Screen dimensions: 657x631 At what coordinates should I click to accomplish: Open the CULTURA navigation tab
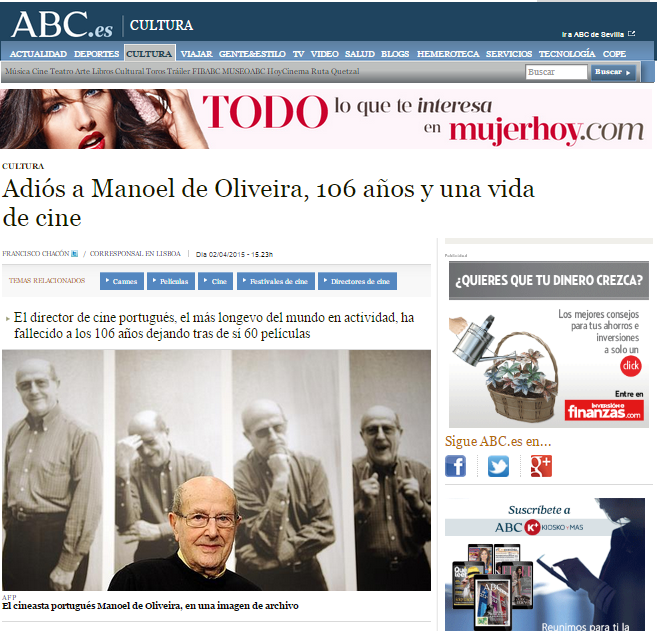(150, 54)
